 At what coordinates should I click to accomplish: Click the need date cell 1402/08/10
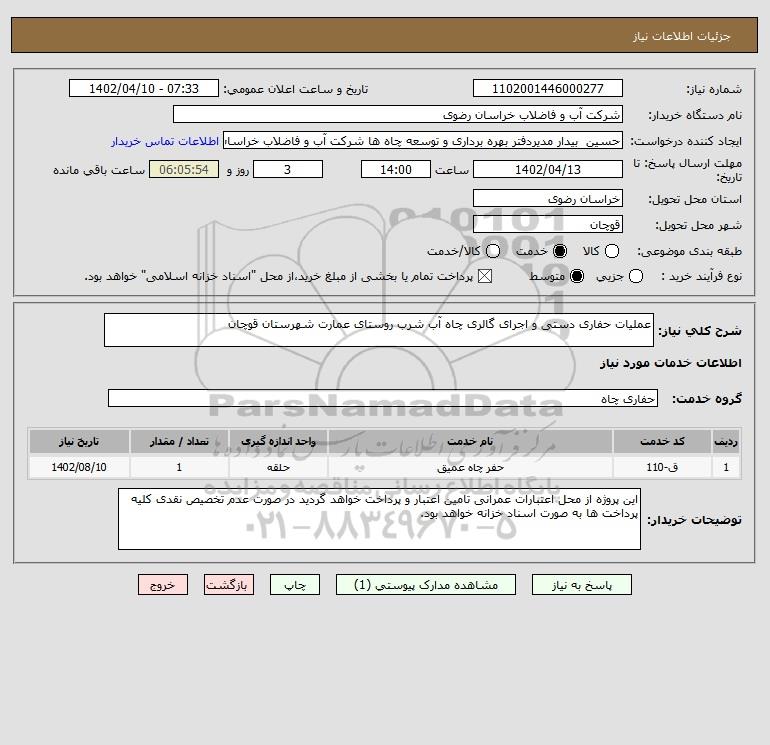(79, 467)
